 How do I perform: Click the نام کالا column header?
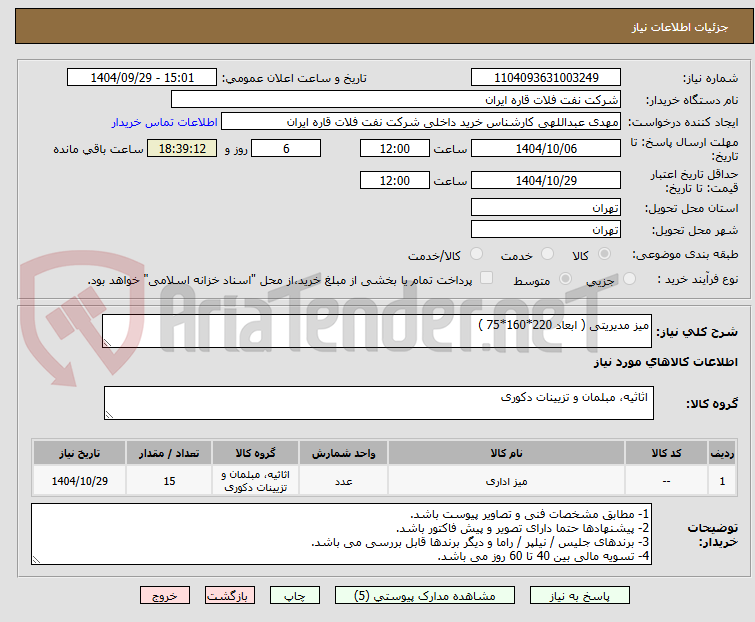[507, 453]
